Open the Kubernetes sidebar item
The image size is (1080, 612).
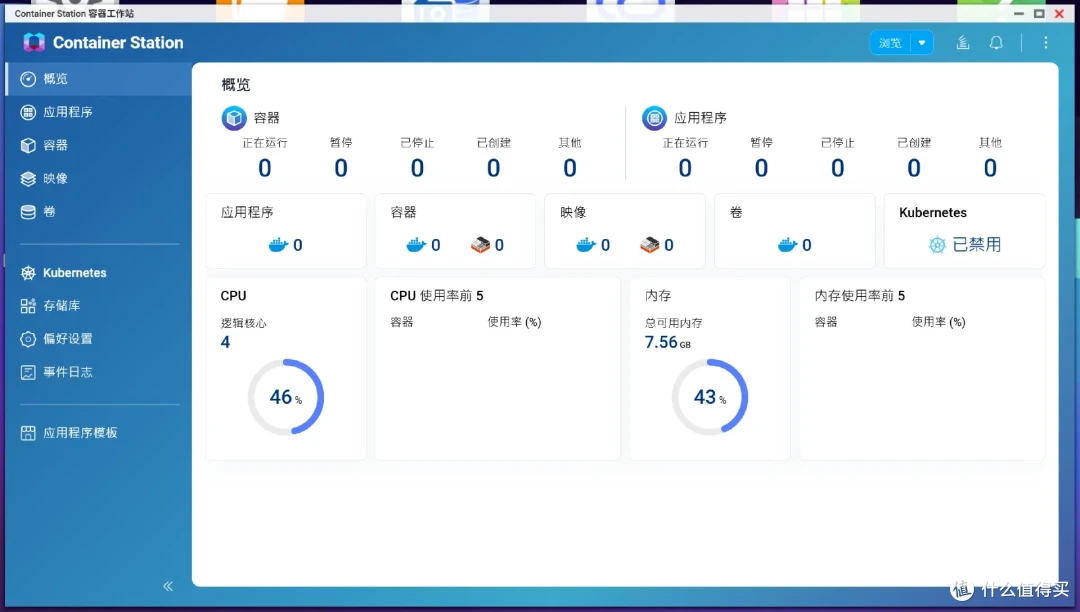coord(98,273)
